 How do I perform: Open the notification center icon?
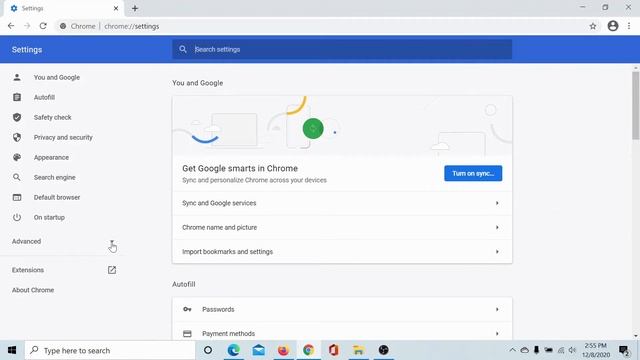[624, 350]
